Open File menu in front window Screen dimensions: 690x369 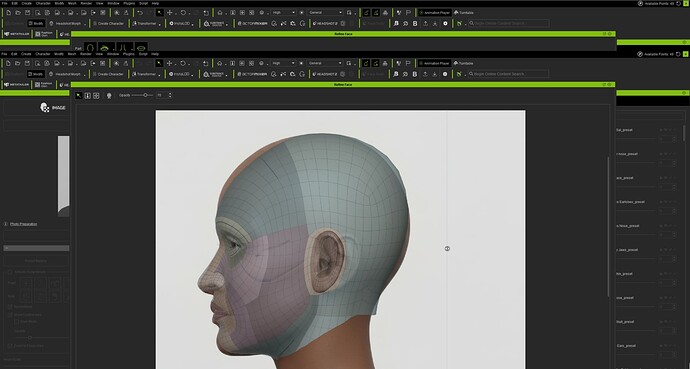point(4,54)
